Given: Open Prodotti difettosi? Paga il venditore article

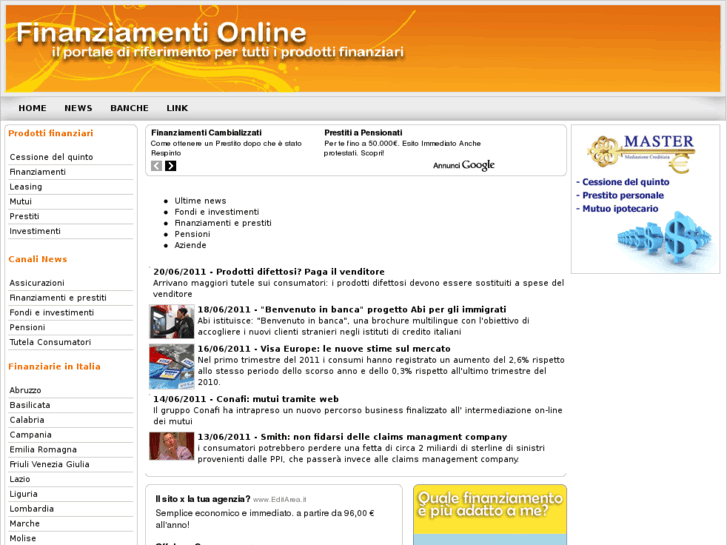Looking at the screenshot, I should [269, 272].
